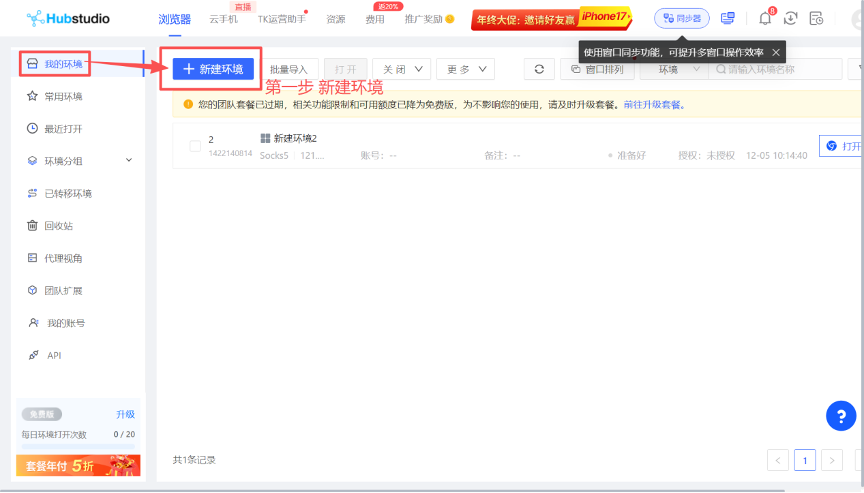Viewport: 864px width, 493px height.
Task: Open 最近打开 recent list
Action: (63, 129)
